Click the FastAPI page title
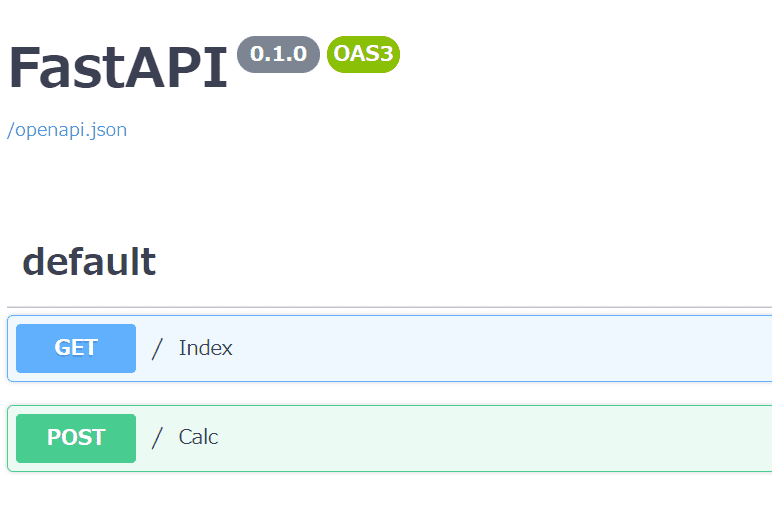Image resolution: width=772 pixels, height=520 pixels. (x=118, y=68)
